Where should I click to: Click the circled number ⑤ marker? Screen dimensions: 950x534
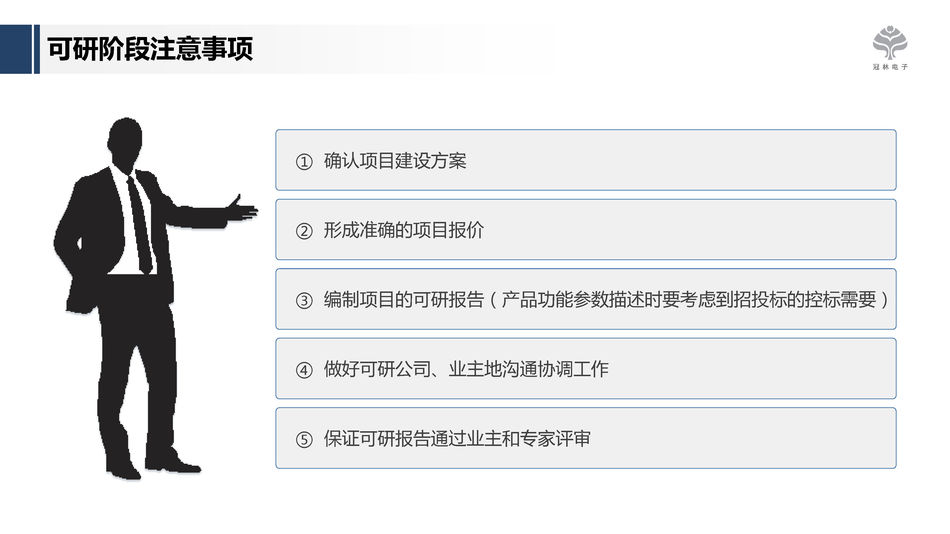pyautogui.click(x=304, y=439)
